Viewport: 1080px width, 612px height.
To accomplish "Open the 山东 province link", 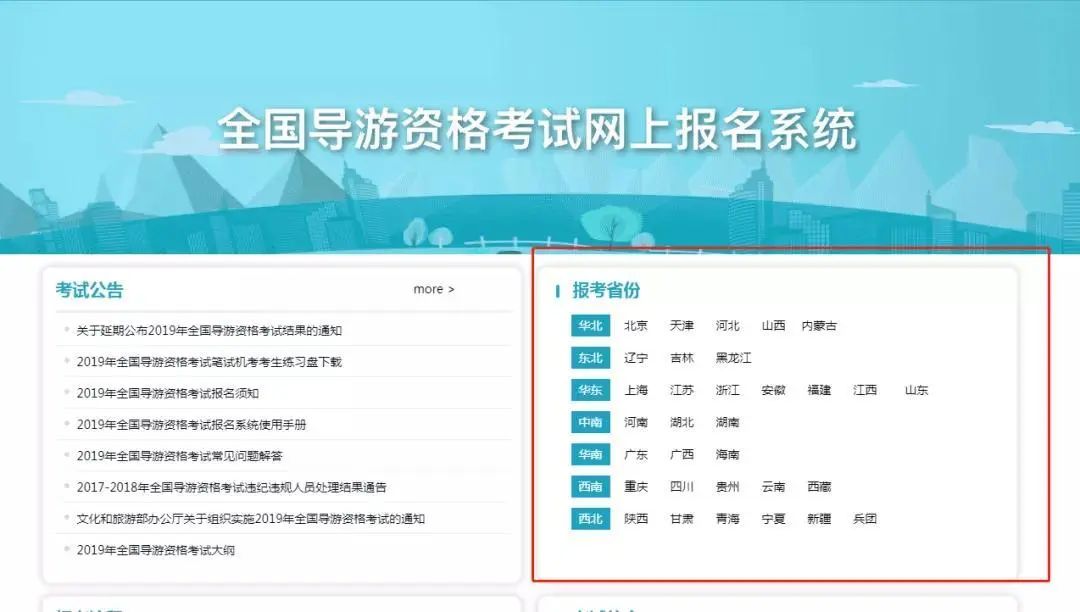I will pyautogui.click(x=917, y=390).
